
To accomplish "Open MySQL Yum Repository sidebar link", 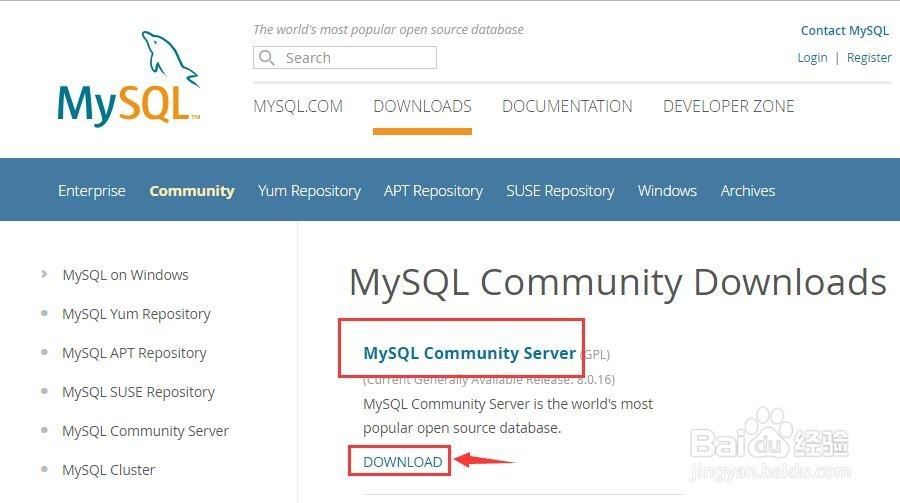I will [136, 314].
